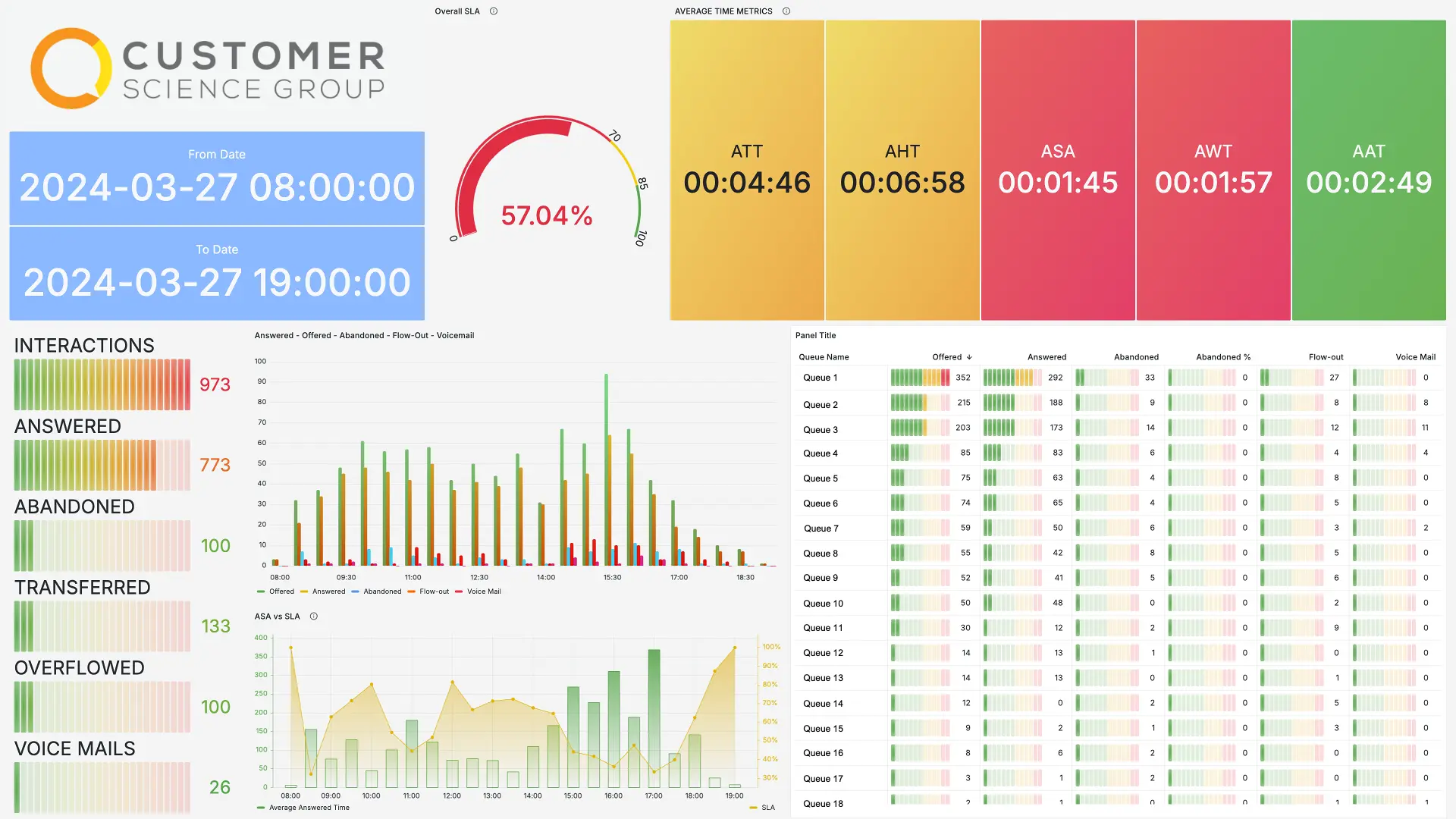Click the Queue Name column header

coord(824,357)
